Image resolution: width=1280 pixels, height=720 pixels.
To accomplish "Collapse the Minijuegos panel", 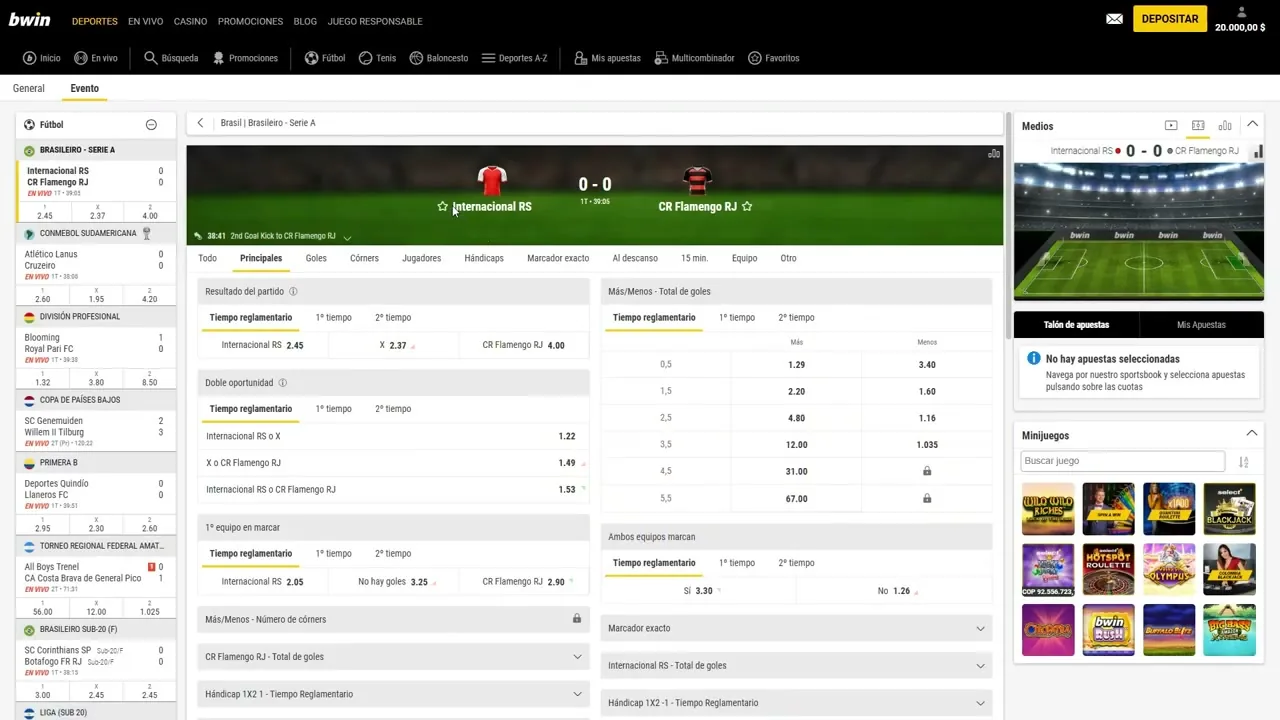I will (1252, 434).
